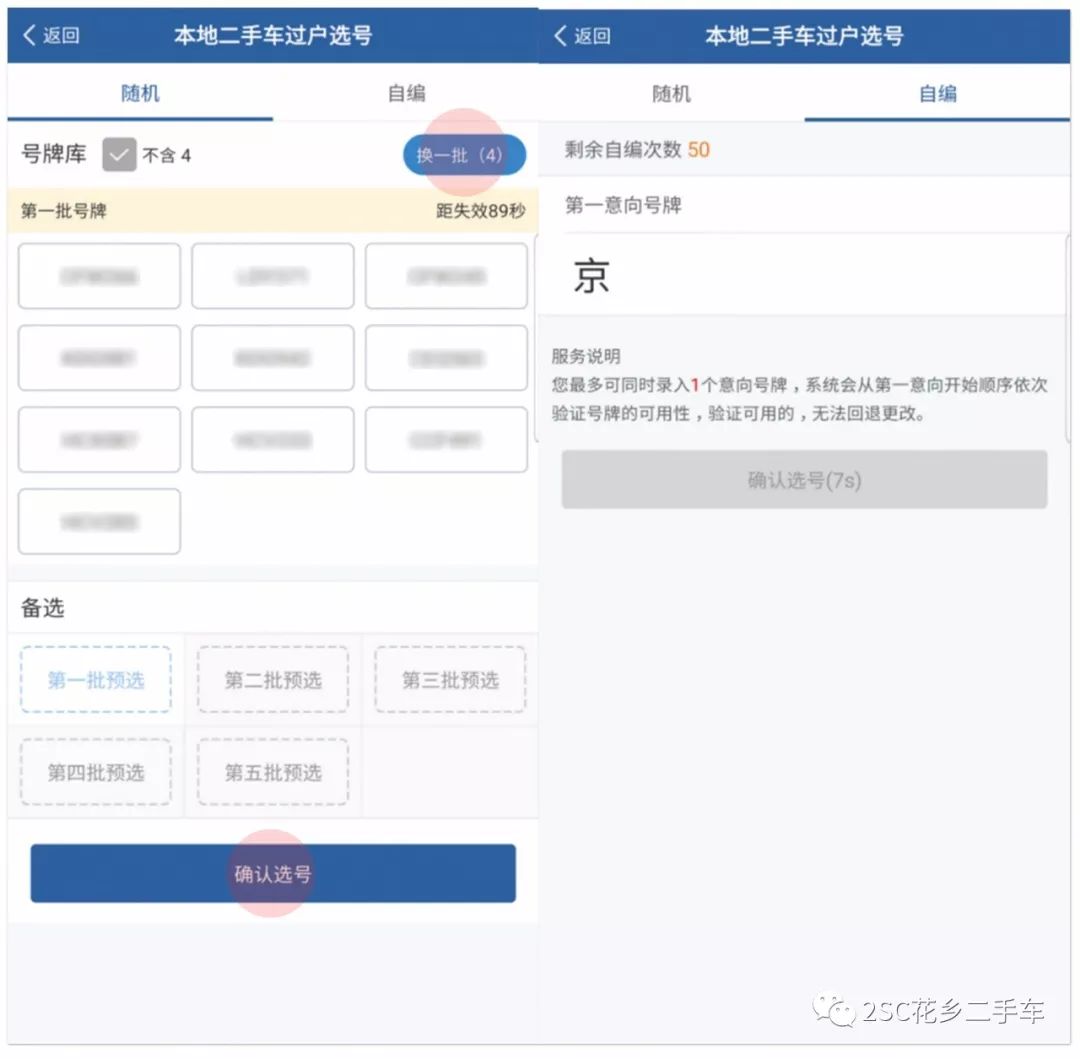Select plate in third row, third column
This screenshot has width=1080, height=1059.
pyautogui.click(x=446, y=439)
